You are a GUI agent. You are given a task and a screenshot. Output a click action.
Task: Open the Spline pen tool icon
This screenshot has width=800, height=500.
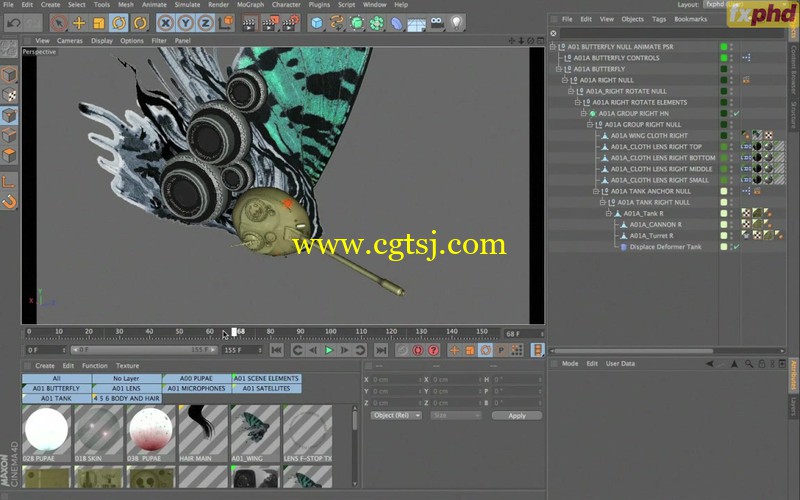click(337, 23)
